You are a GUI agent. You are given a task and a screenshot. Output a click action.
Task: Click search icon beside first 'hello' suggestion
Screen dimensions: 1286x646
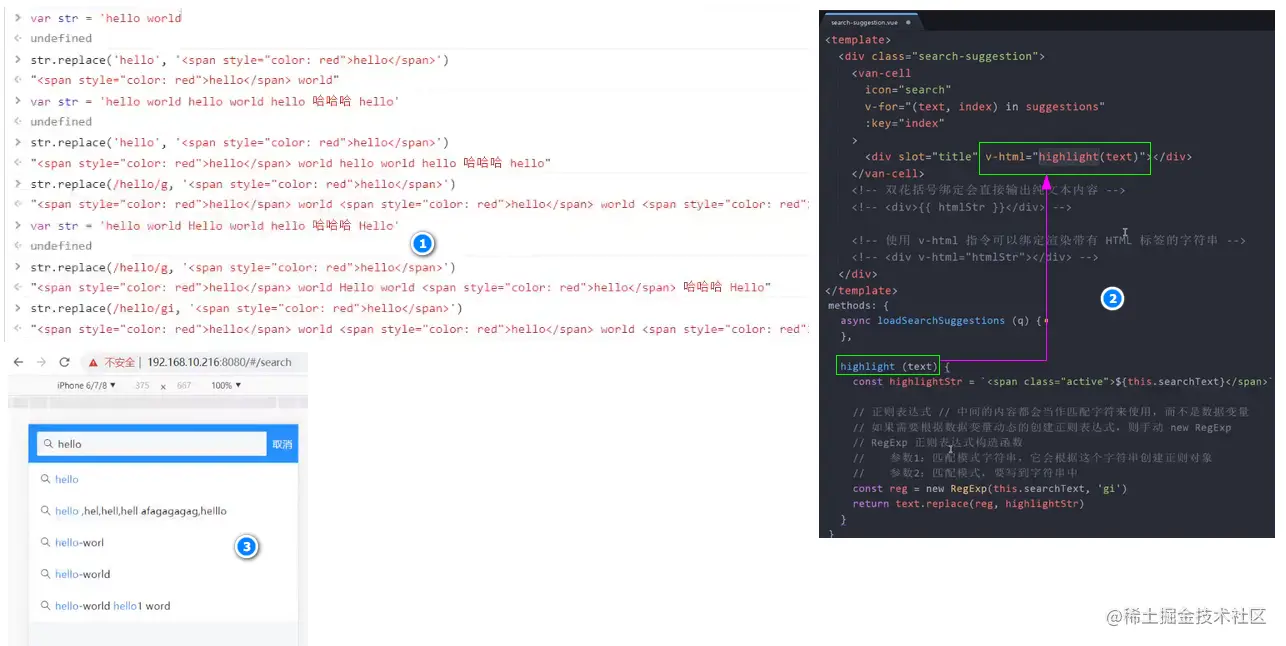pyautogui.click(x=46, y=479)
